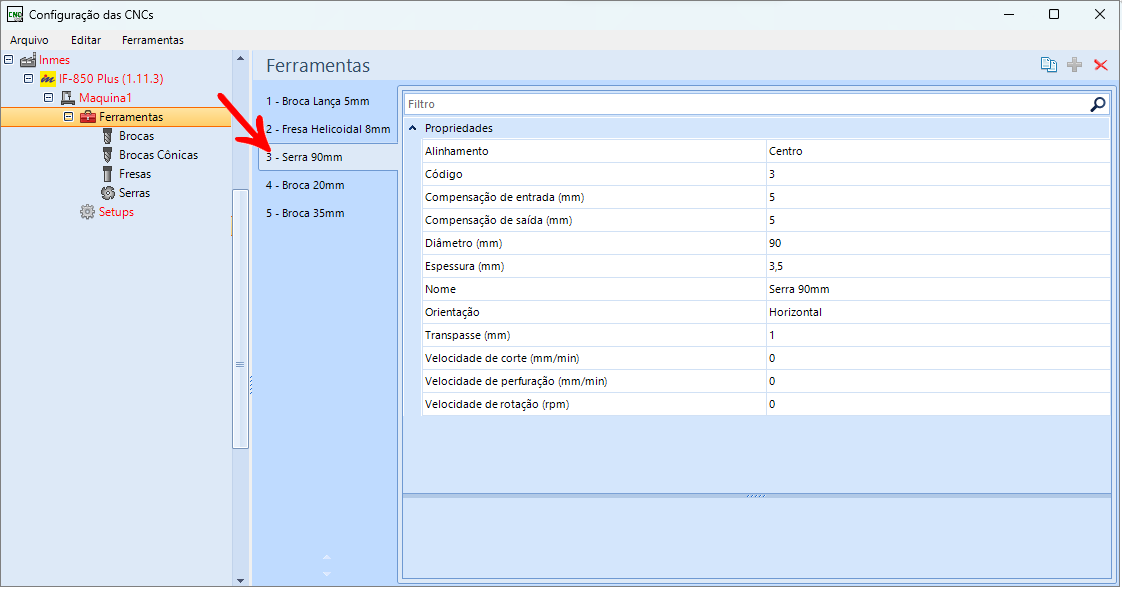The width and height of the screenshot is (1127, 595).
Task: Click the Propriedades section header text
Action: pos(459,128)
